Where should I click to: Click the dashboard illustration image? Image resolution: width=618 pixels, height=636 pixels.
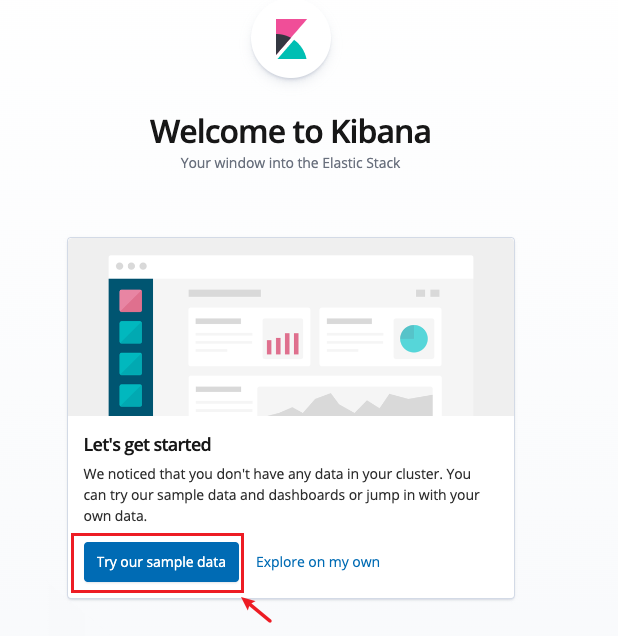click(x=291, y=327)
